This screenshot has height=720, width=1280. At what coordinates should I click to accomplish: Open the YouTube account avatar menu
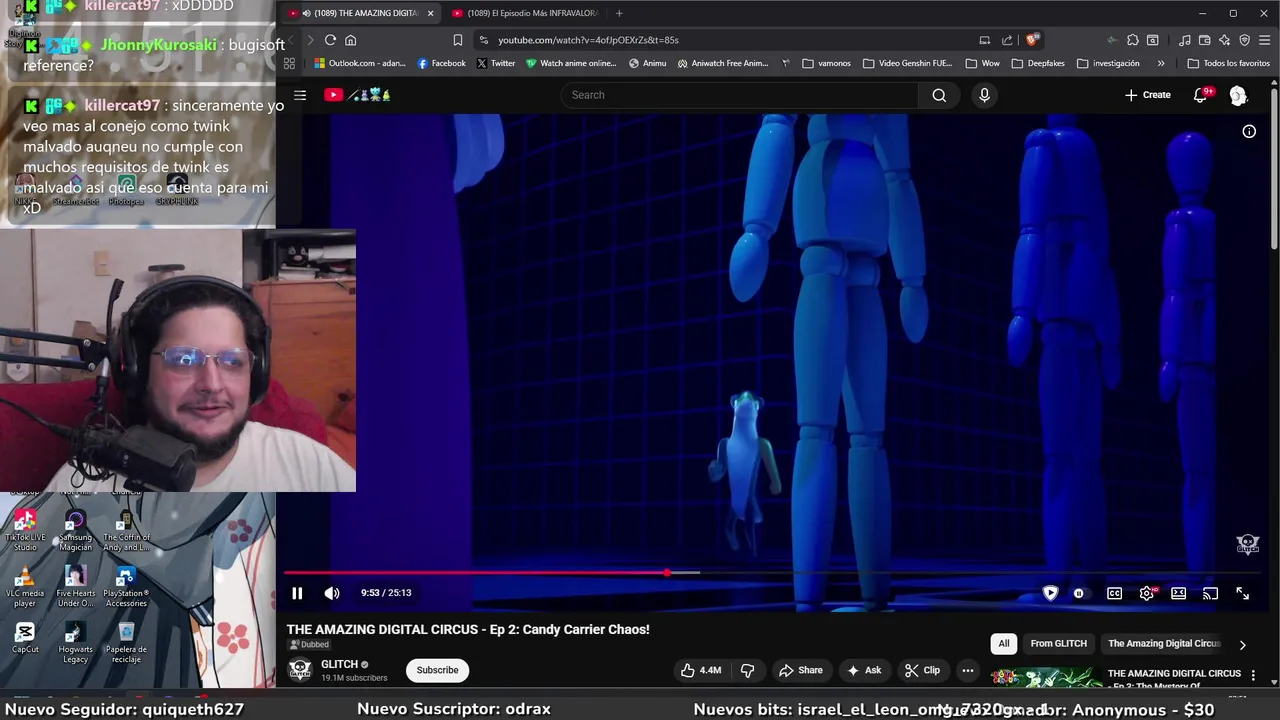coord(1238,95)
